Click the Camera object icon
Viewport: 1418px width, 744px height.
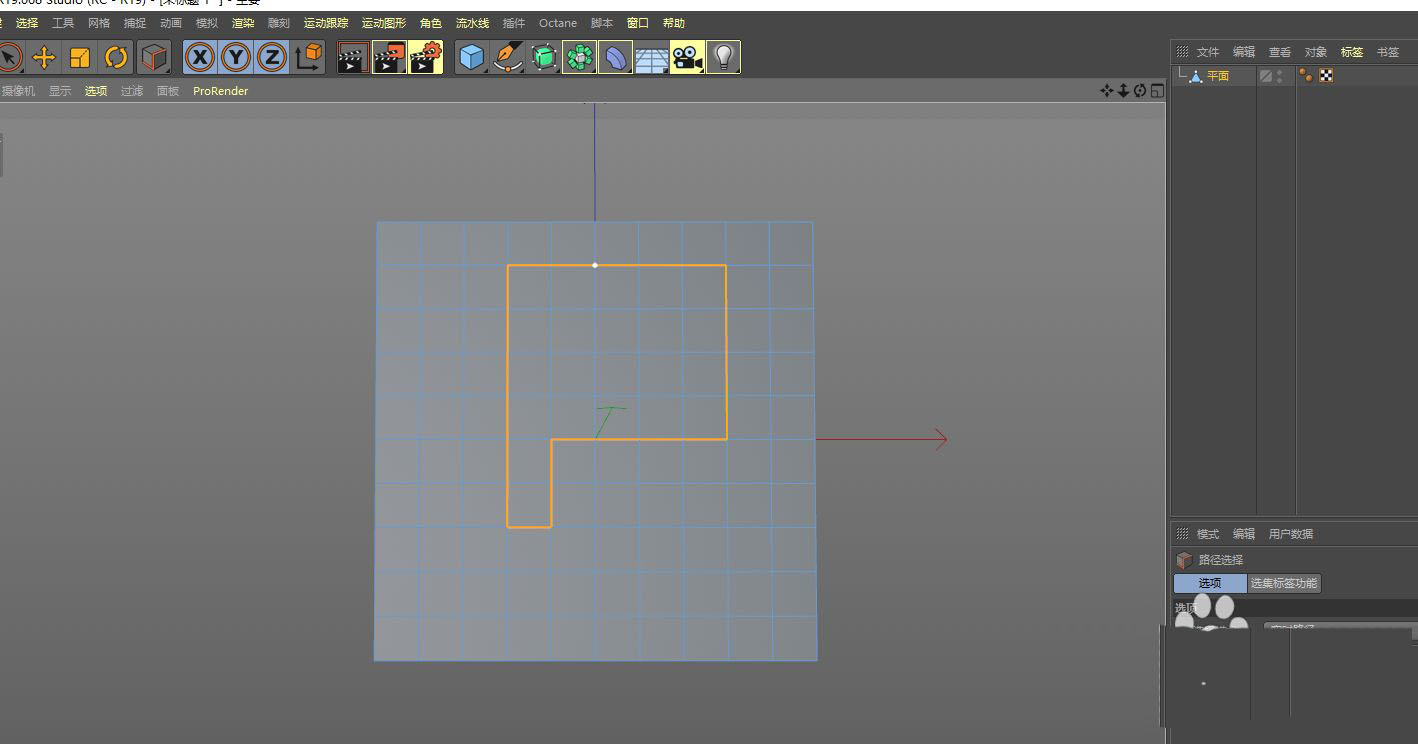pos(686,58)
